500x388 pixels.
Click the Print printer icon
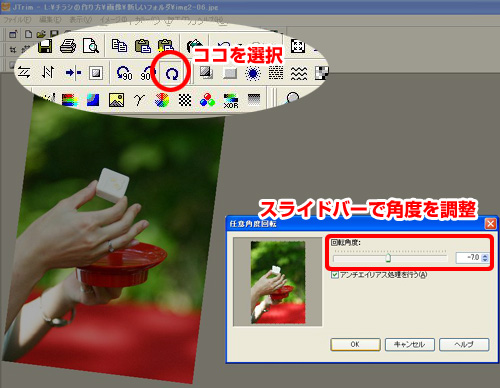[68, 46]
